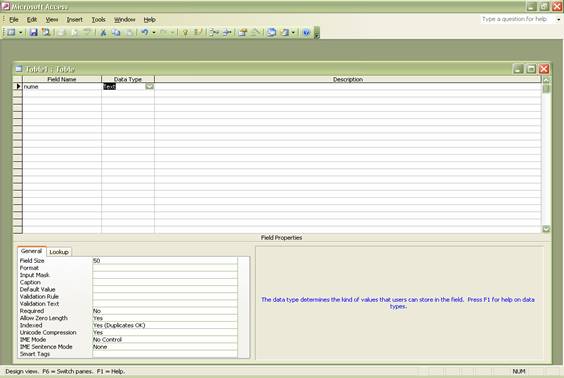The image size is (564, 378).
Task: Click the Undo arrow icon
Action: [145, 33]
